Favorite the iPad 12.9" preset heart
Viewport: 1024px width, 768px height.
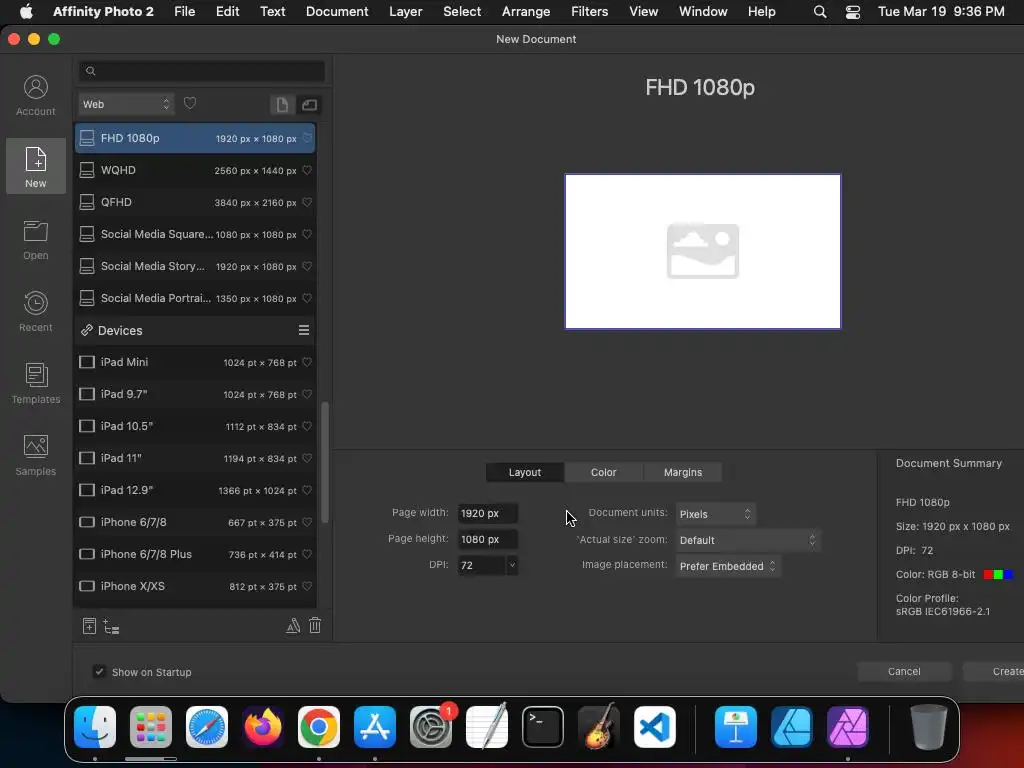(307, 490)
